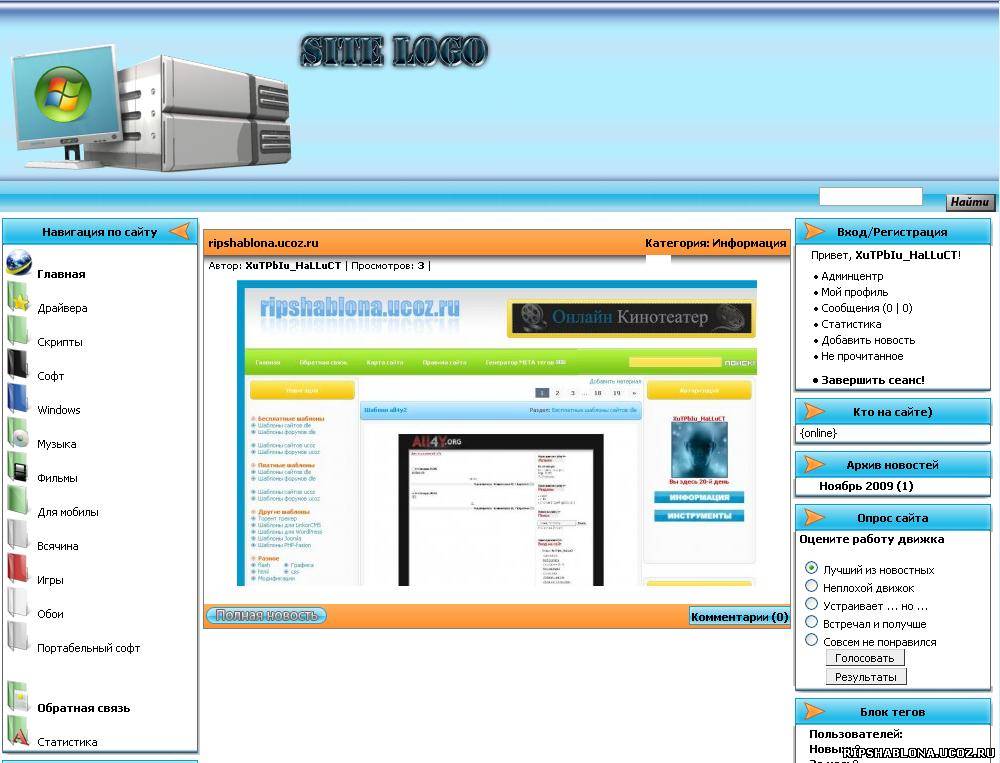Screen dimensions: 1000x763
Task: Select the poll option Совсем не понравился
Action: (811, 640)
